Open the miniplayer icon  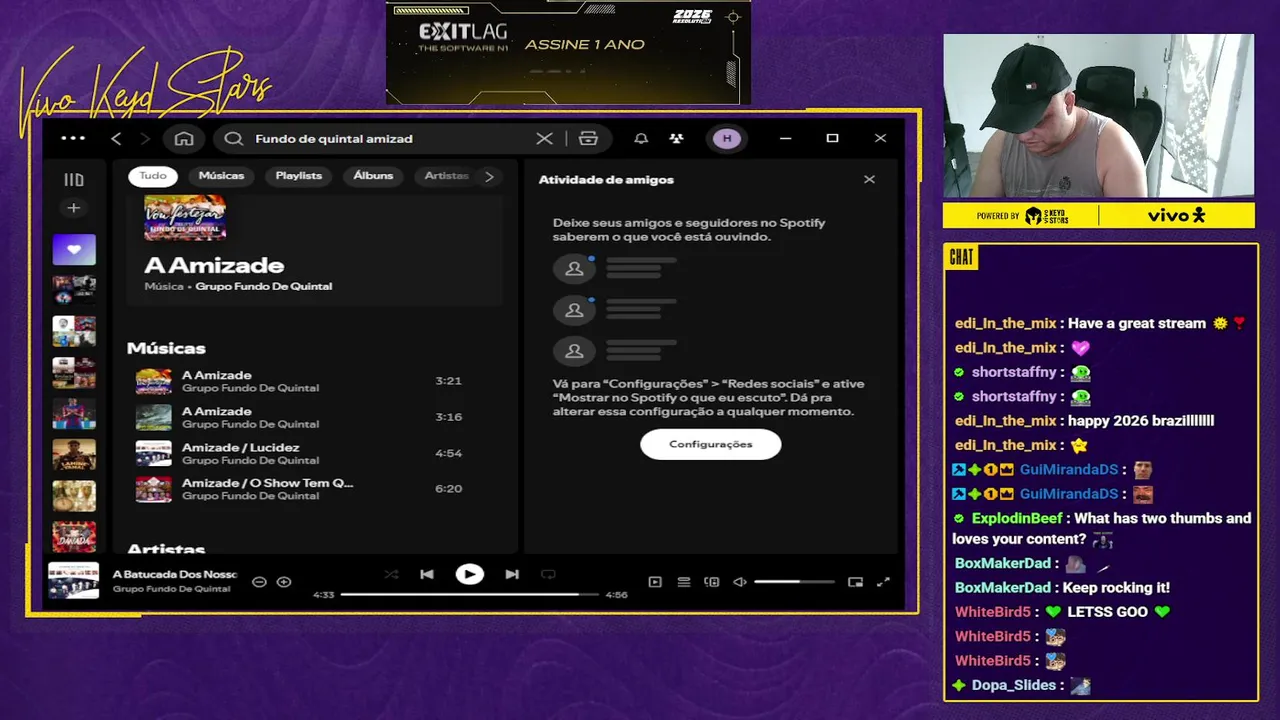pyautogui.click(x=855, y=582)
